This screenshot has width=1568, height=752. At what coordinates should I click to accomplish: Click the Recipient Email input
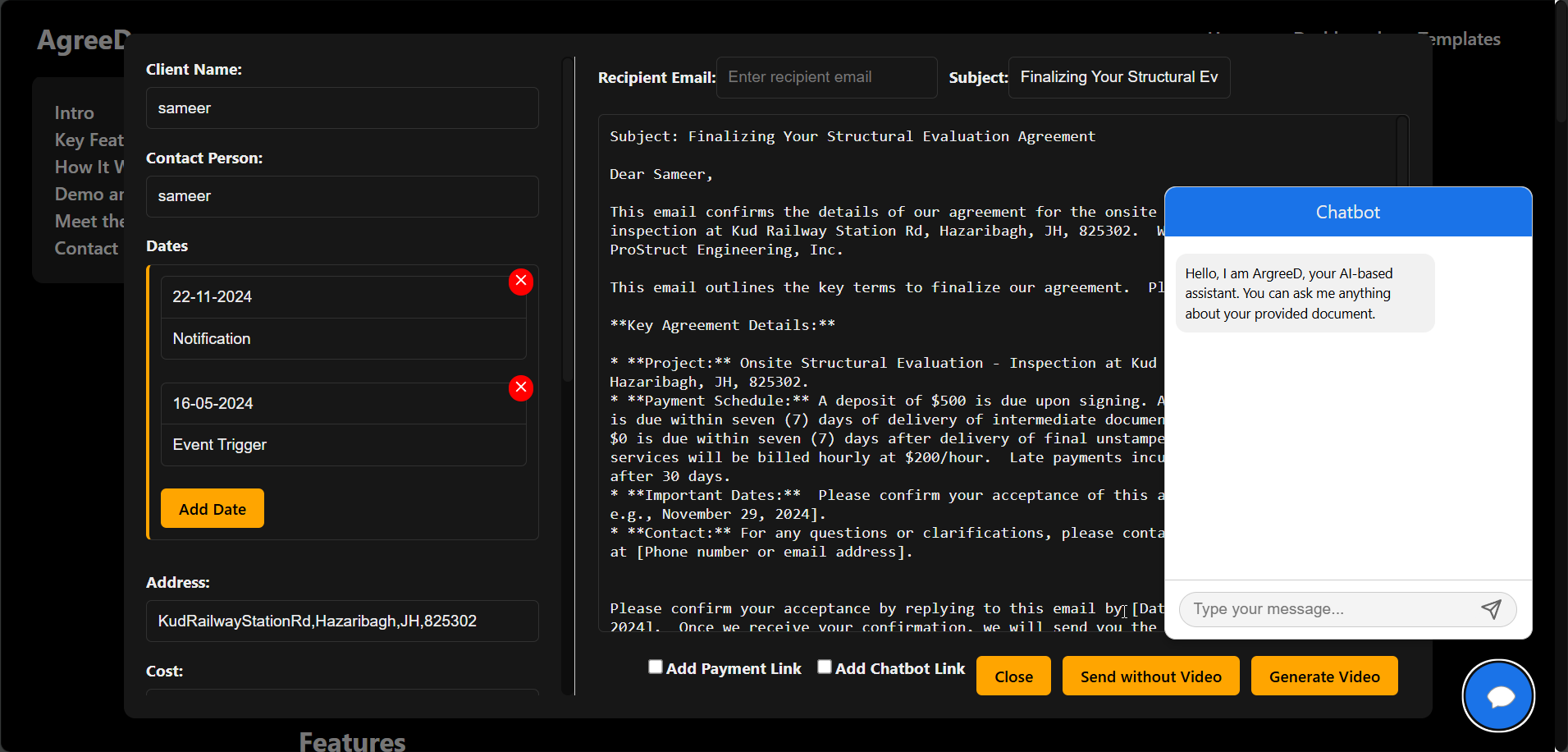[826, 77]
